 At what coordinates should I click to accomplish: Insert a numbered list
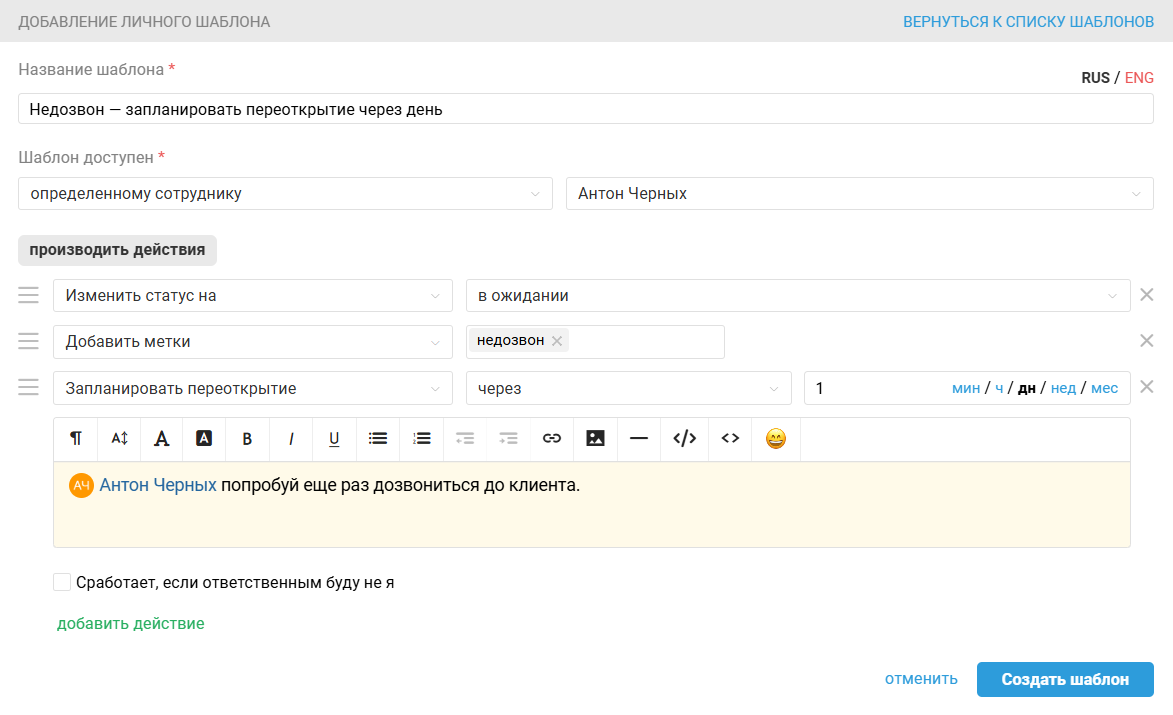[x=421, y=438]
